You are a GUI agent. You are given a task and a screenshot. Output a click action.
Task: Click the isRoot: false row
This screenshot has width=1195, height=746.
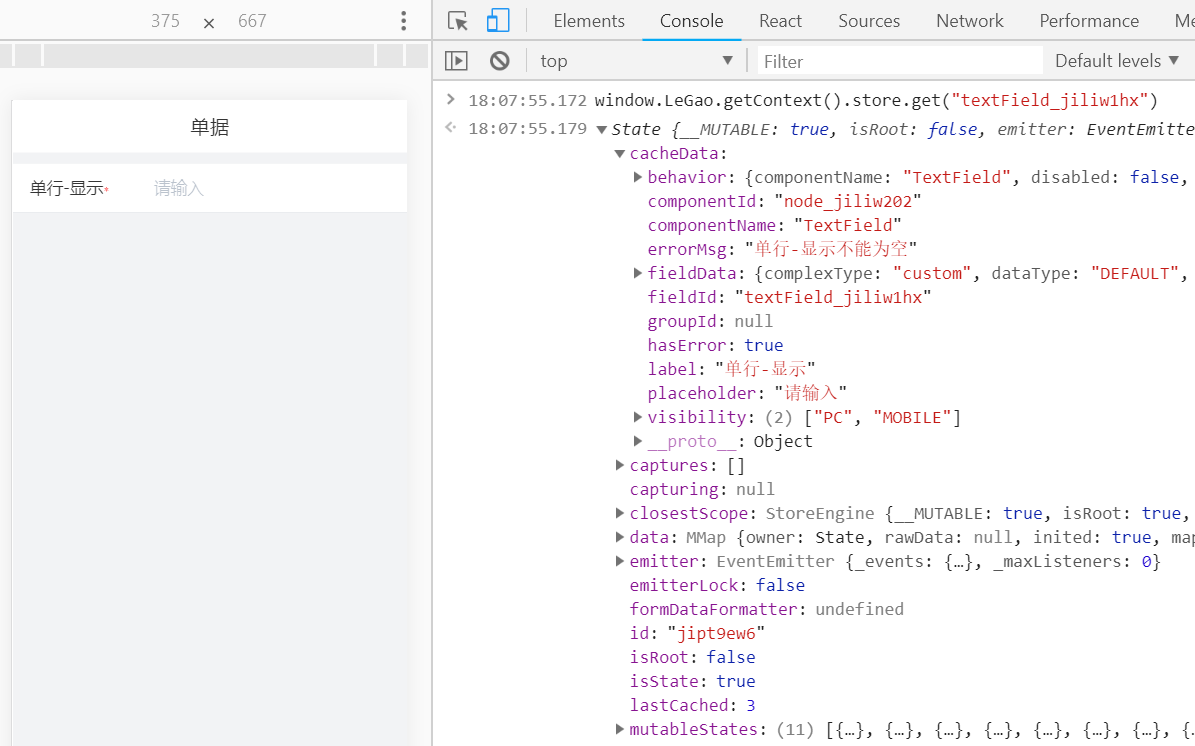click(692, 657)
